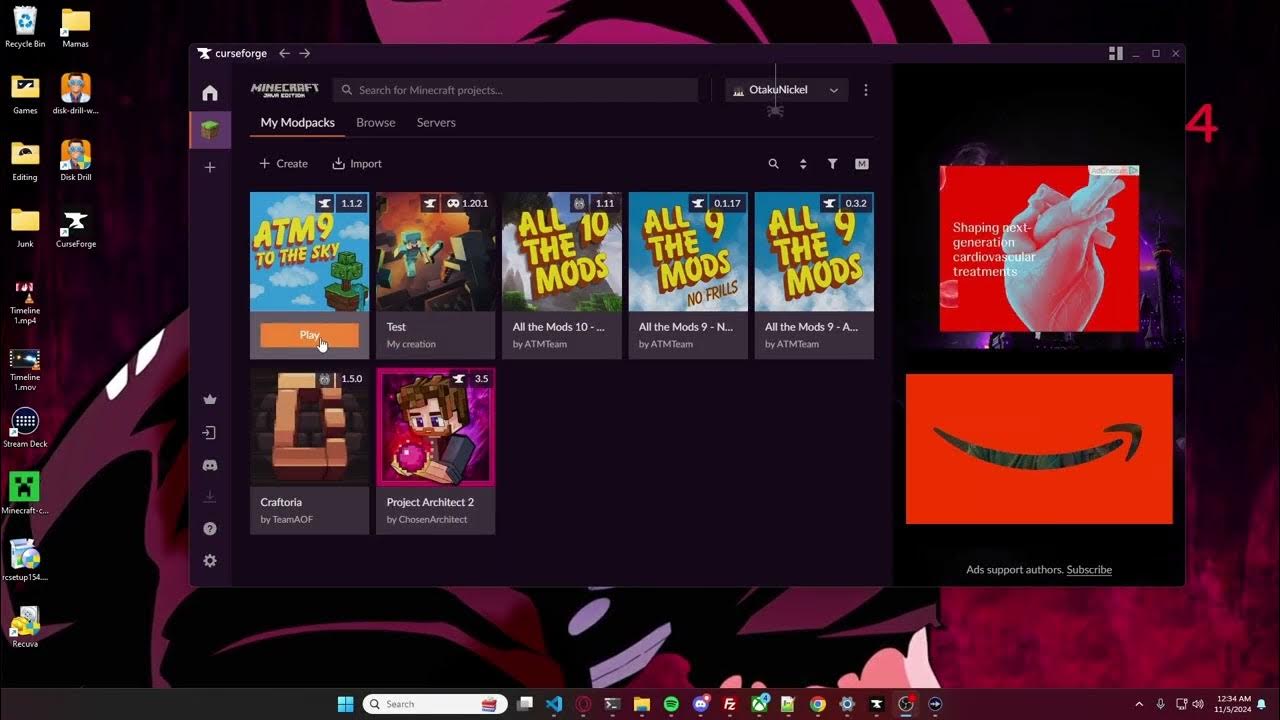This screenshot has width=1280, height=720.
Task: Toggle the M view mode icon
Action: tap(862, 164)
